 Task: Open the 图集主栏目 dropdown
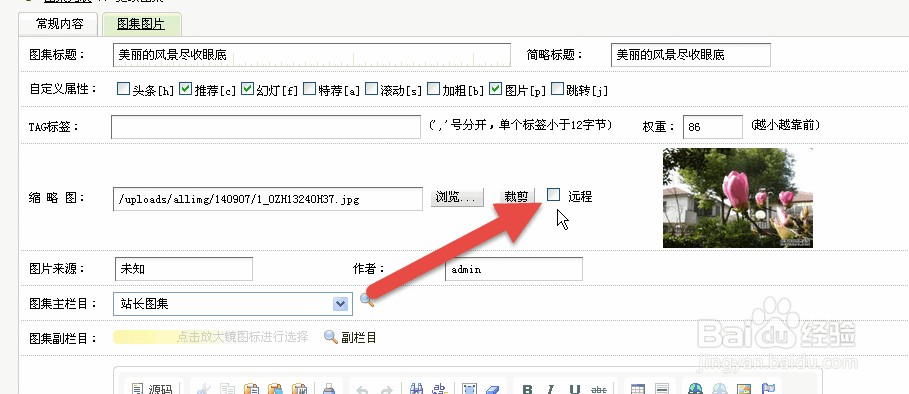[232, 304]
